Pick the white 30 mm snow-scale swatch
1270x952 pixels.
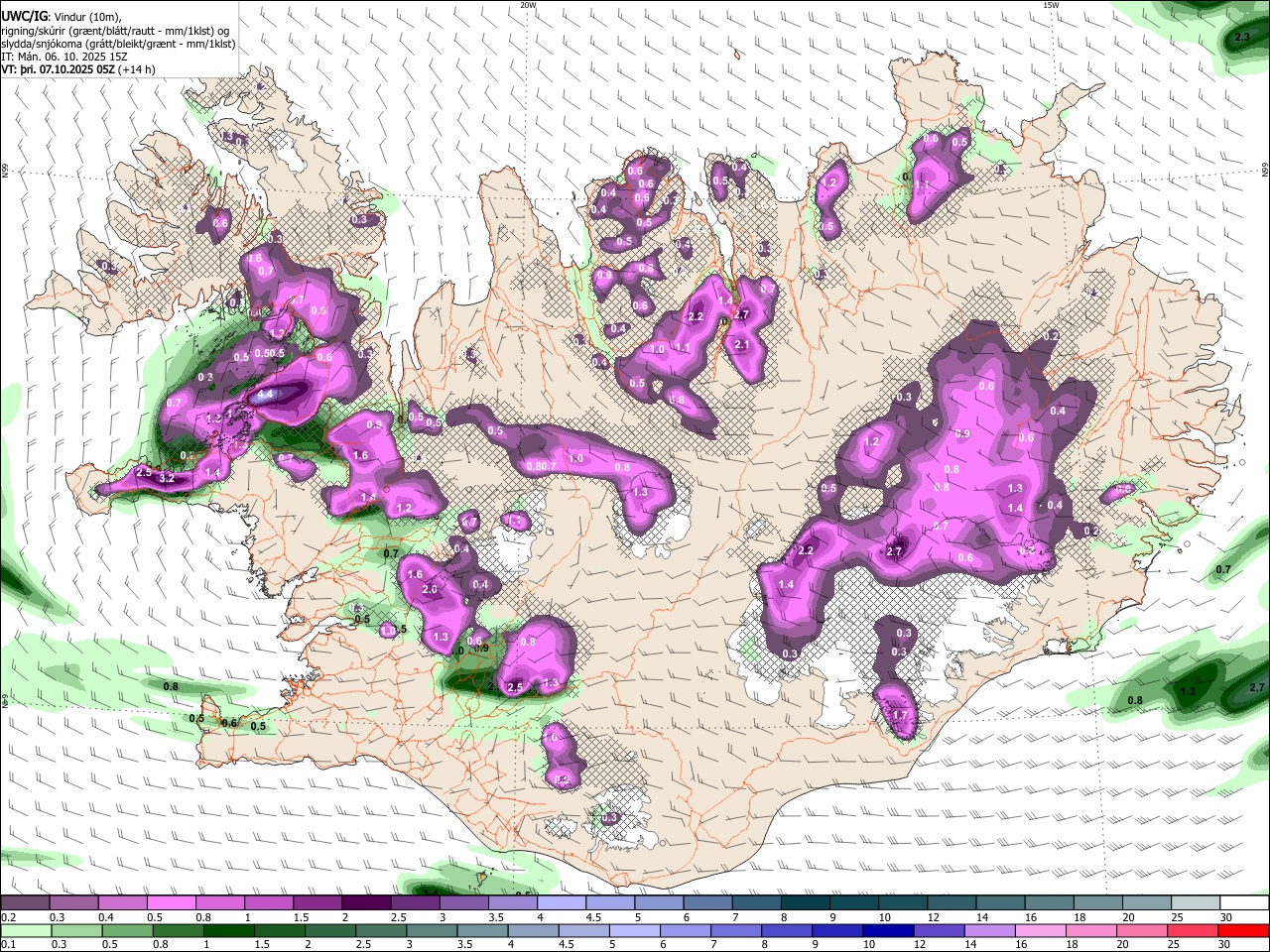[x=1243, y=903]
